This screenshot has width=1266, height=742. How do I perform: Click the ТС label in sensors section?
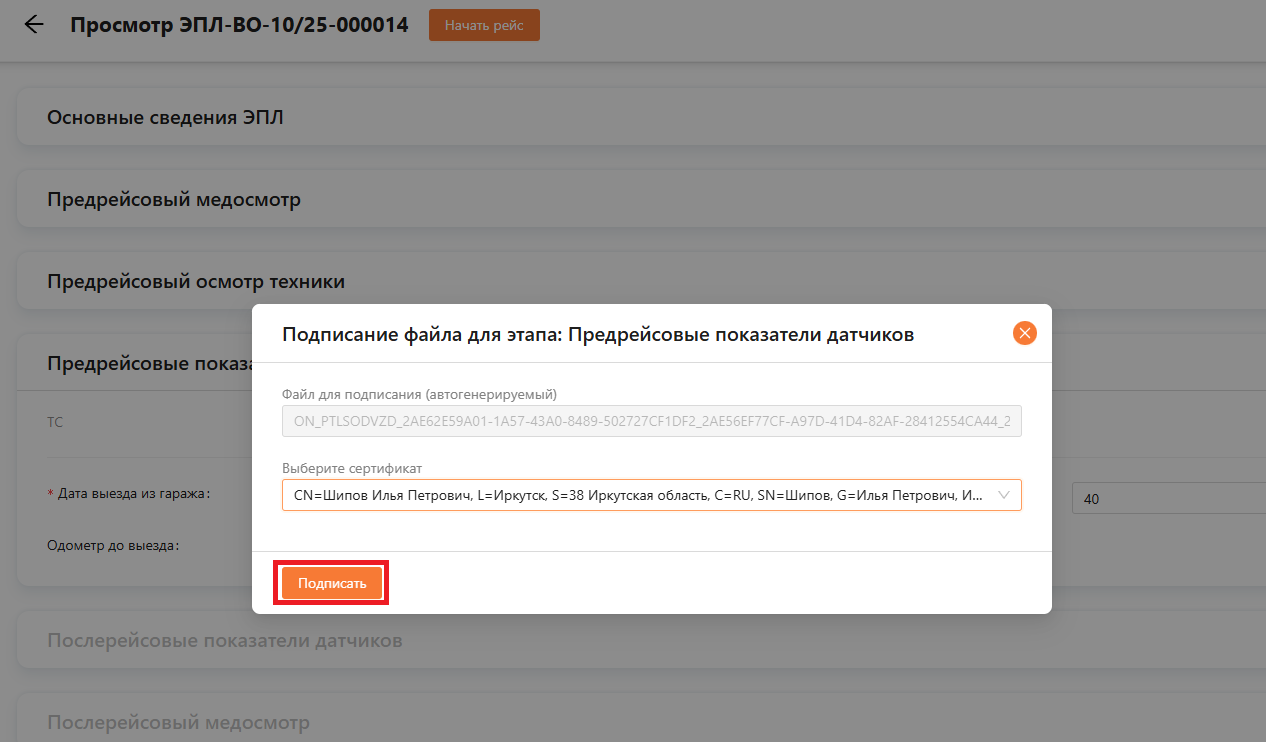[x=55, y=422]
